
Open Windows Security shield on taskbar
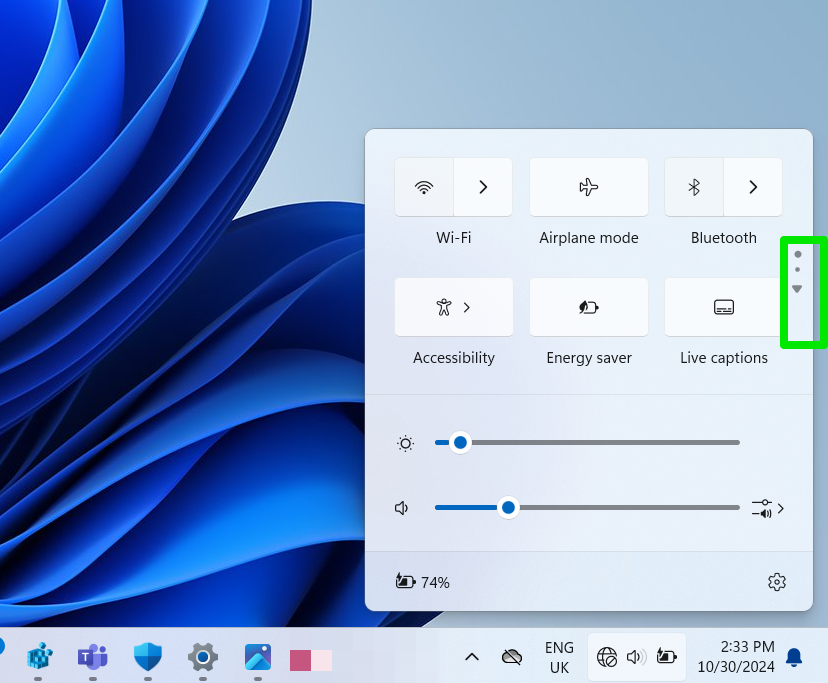click(148, 657)
